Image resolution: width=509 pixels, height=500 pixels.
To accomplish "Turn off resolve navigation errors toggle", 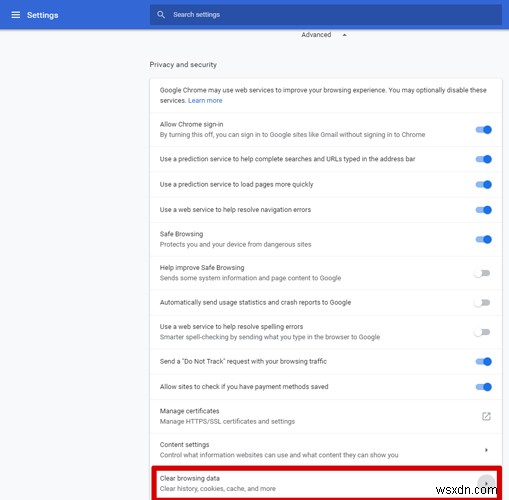I will pos(483,210).
